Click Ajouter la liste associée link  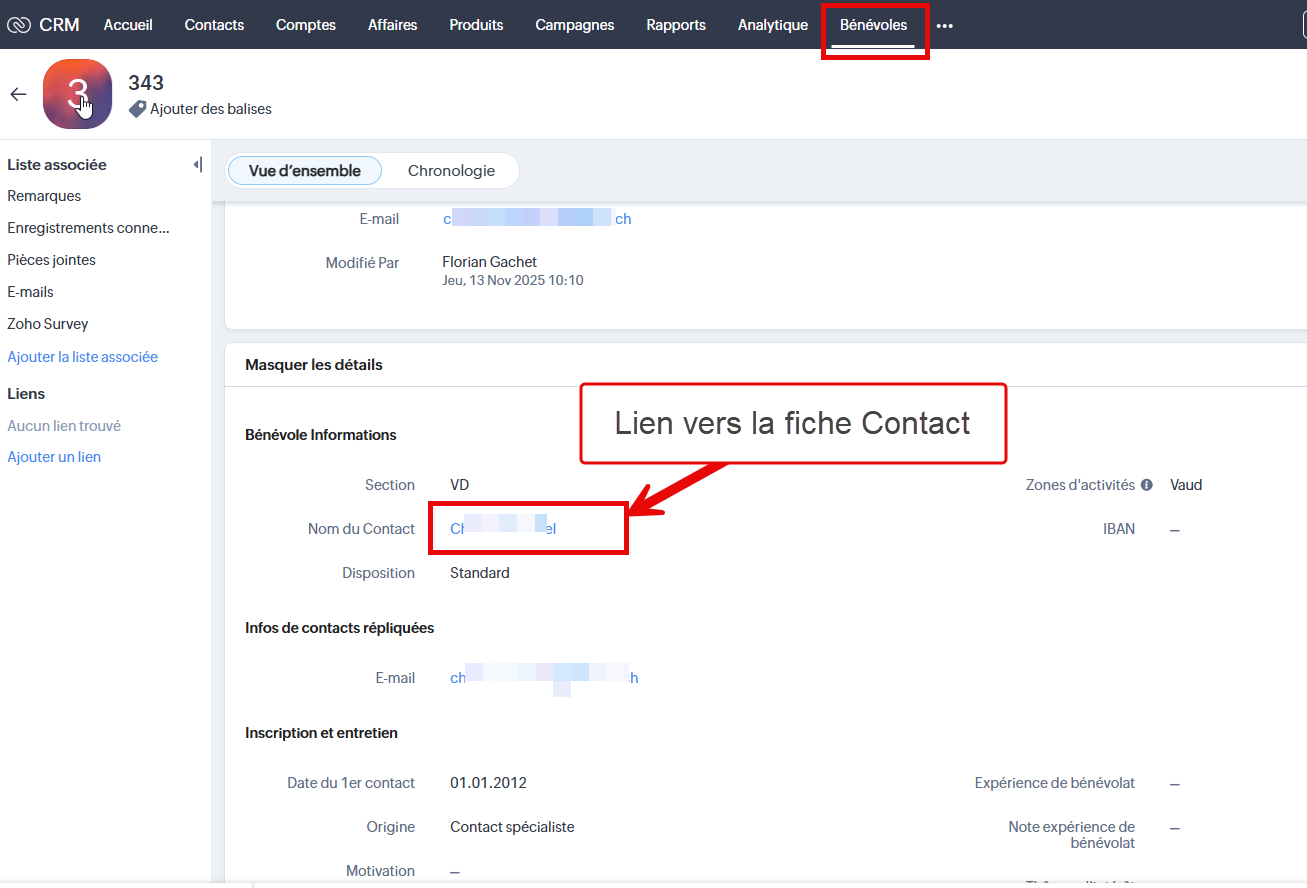click(82, 357)
